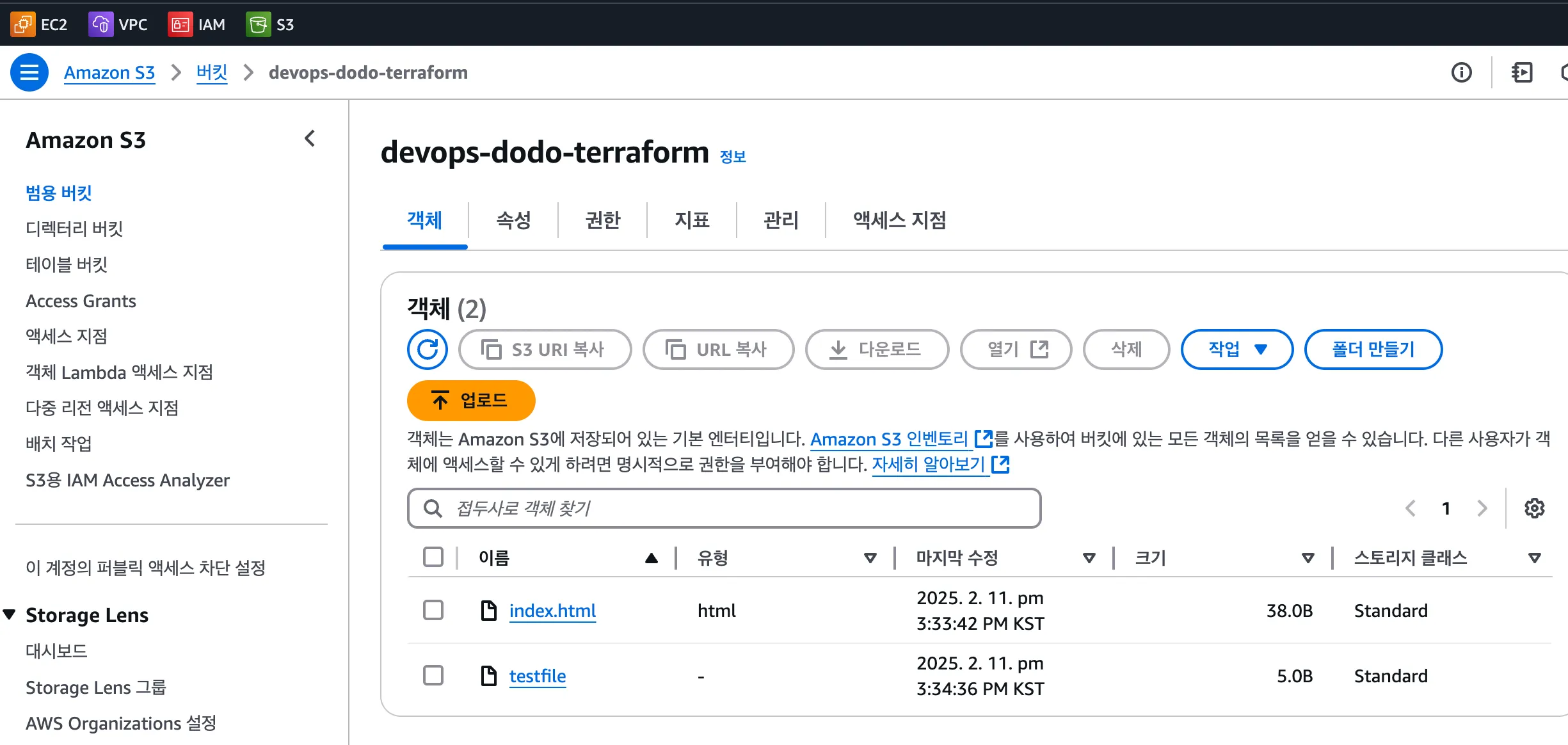Switch to the 액세스 지점 tab

899,220
